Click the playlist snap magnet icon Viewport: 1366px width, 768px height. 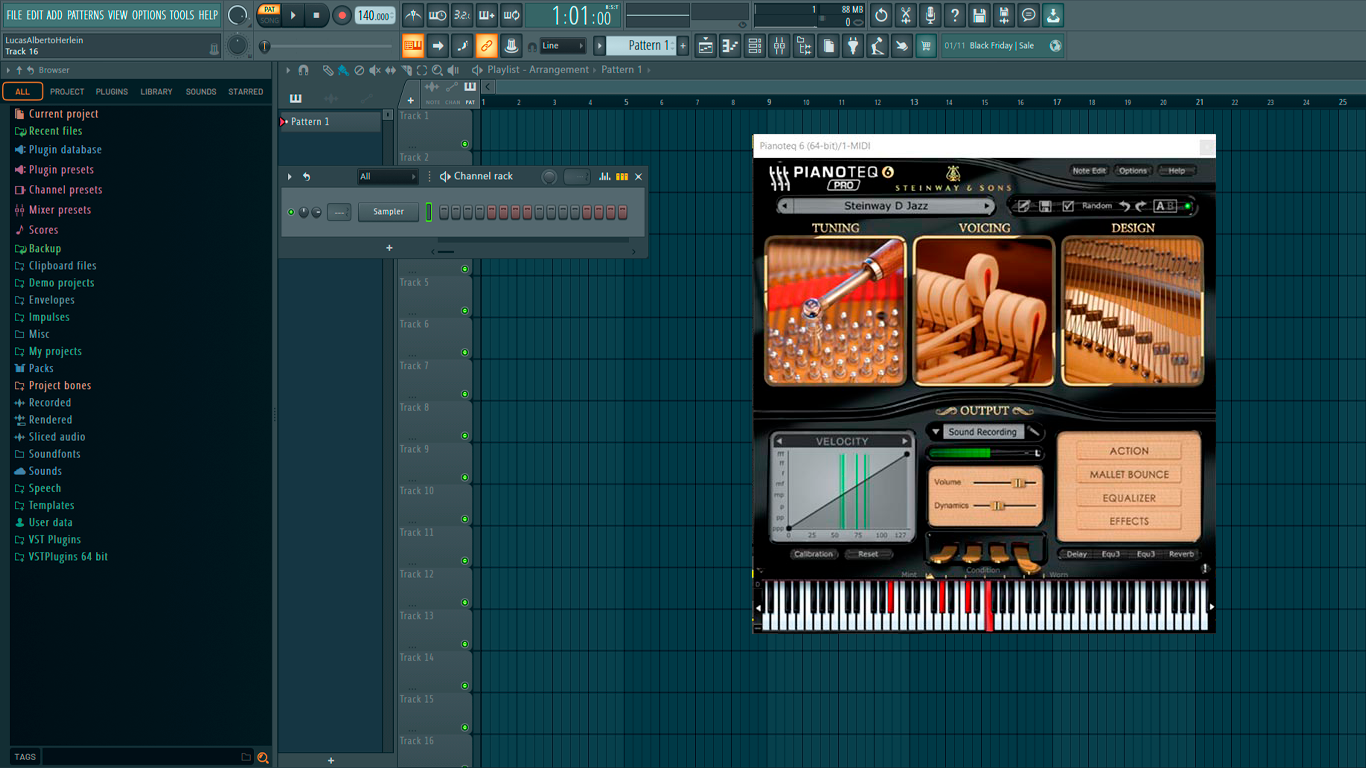point(304,70)
